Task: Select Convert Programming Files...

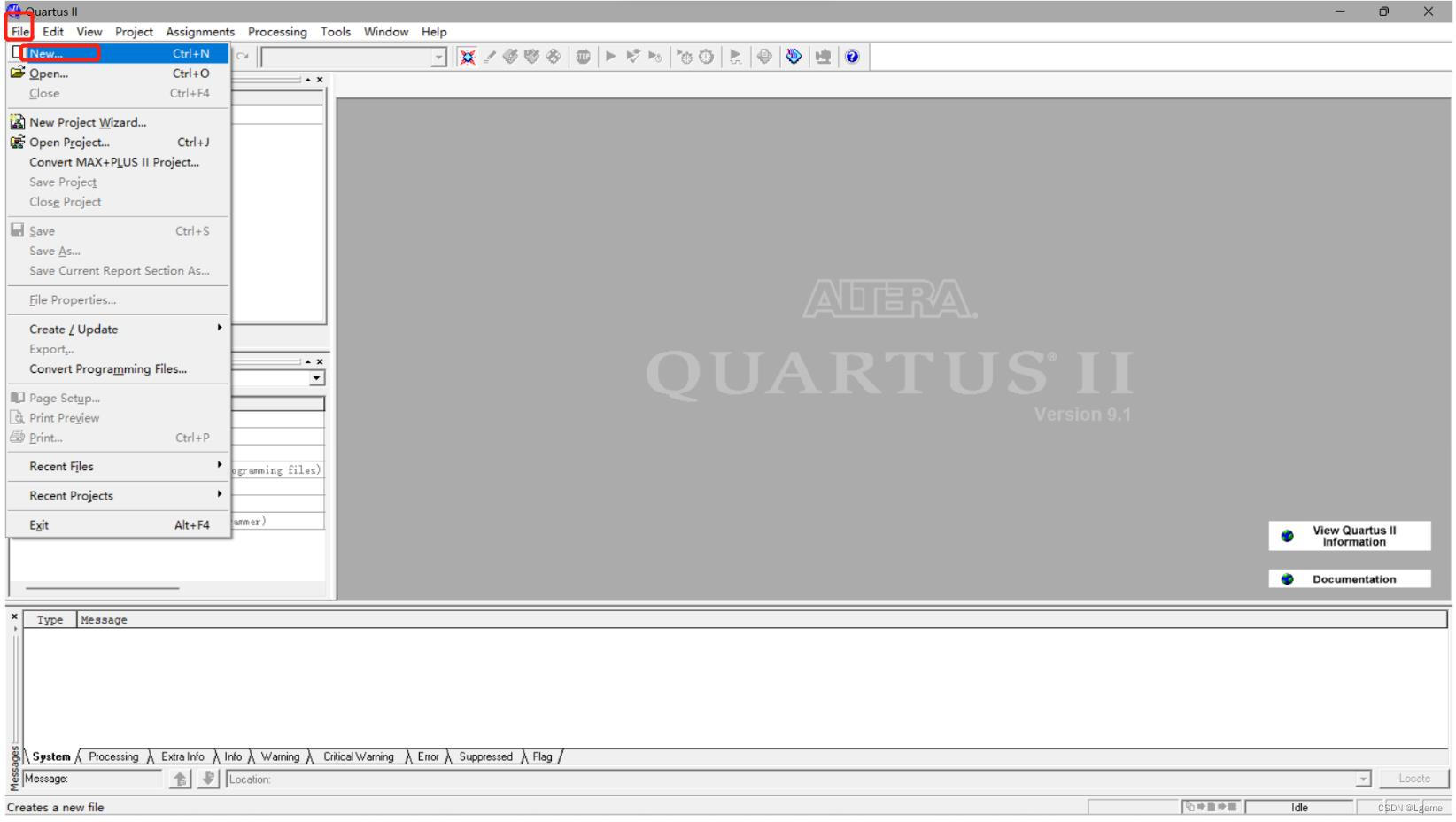Action: [x=118, y=368]
